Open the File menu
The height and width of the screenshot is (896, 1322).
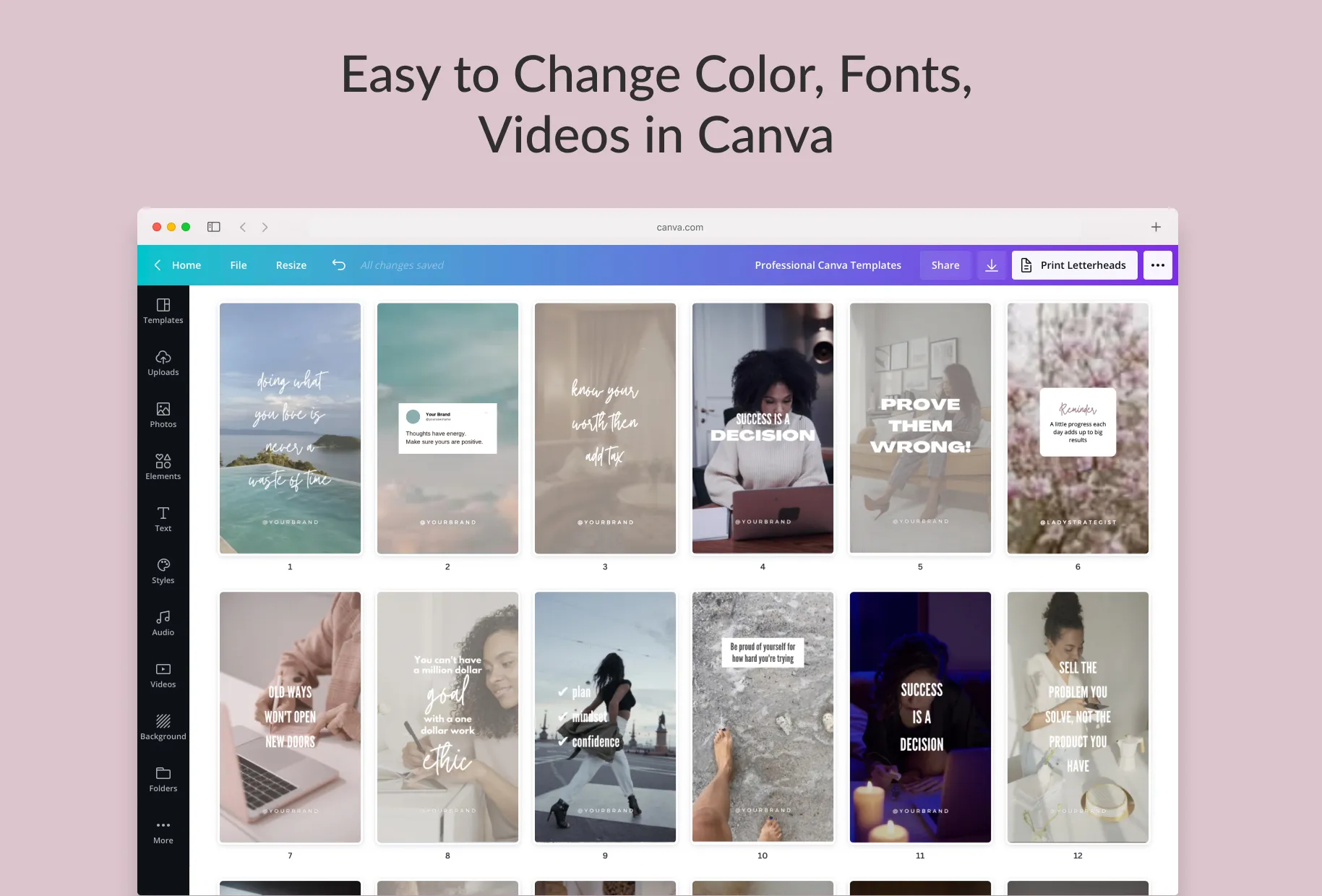[239, 265]
